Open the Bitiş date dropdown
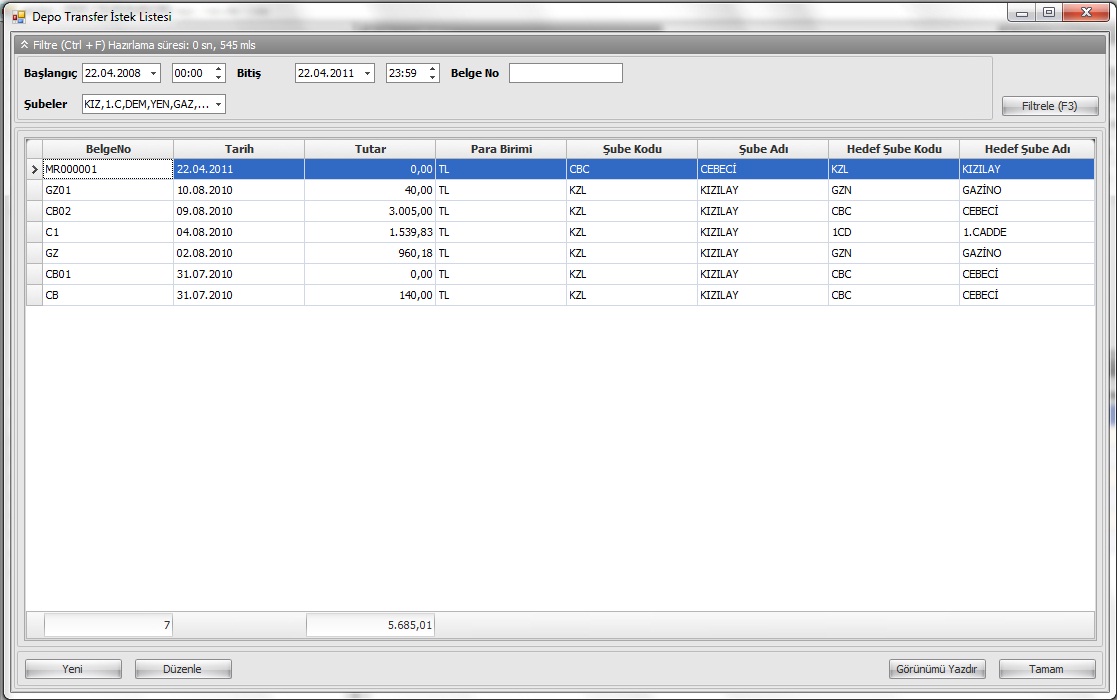The width and height of the screenshot is (1117, 700). 368,73
